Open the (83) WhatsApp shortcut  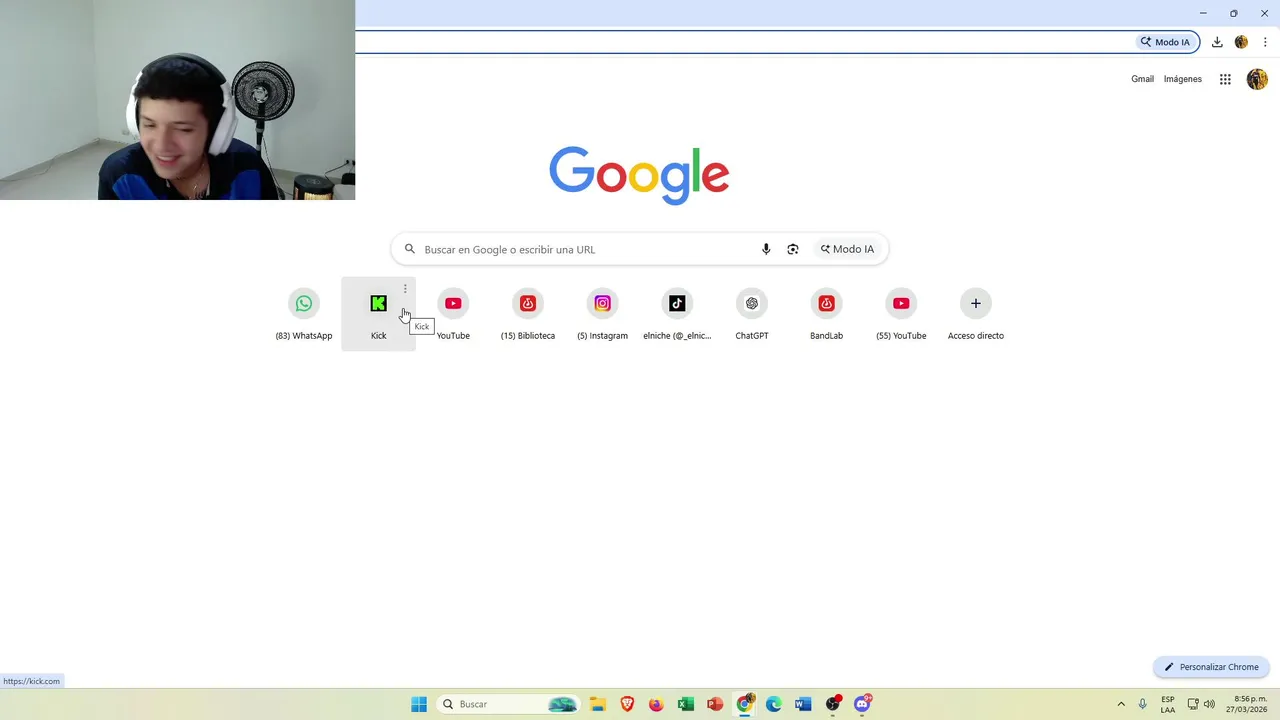304,314
